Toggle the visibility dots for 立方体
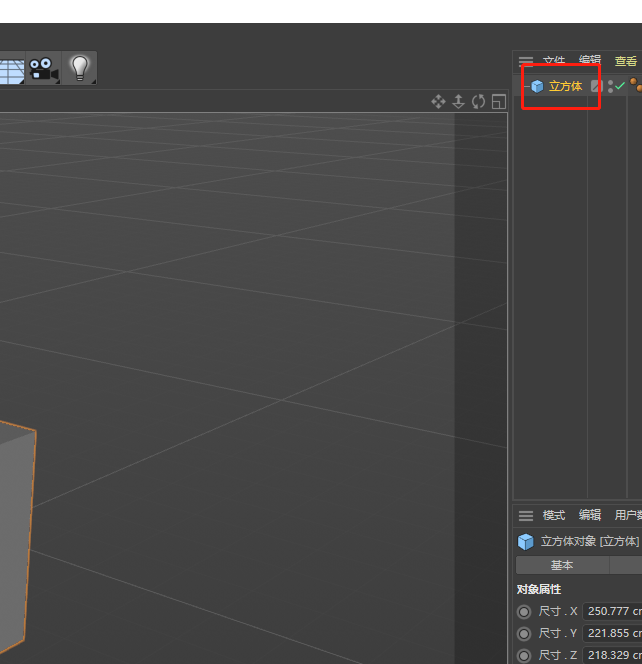Screen dimensions: 642x664 (x=610, y=86)
